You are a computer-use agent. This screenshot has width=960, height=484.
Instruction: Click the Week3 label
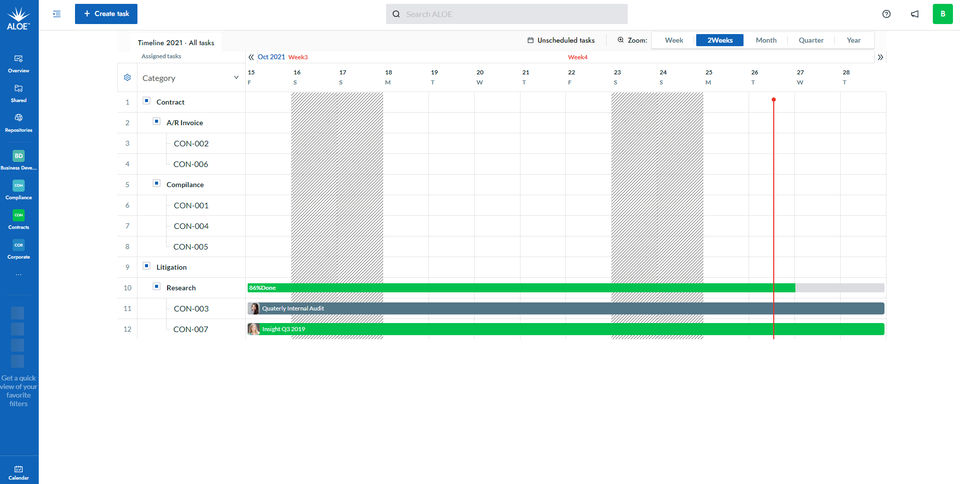(x=298, y=57)
